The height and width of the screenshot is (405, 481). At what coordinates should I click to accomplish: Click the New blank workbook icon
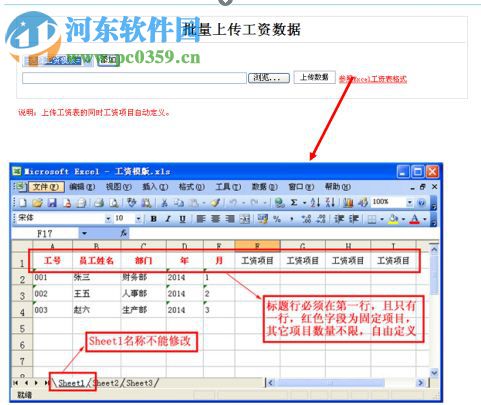click(23, 202)
